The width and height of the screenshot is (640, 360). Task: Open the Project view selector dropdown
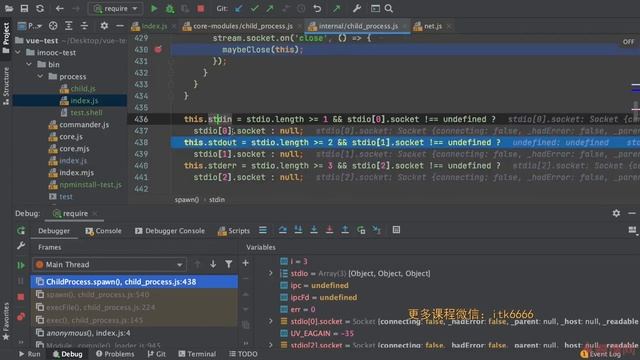pyautogui.click(x=31, y=26)
